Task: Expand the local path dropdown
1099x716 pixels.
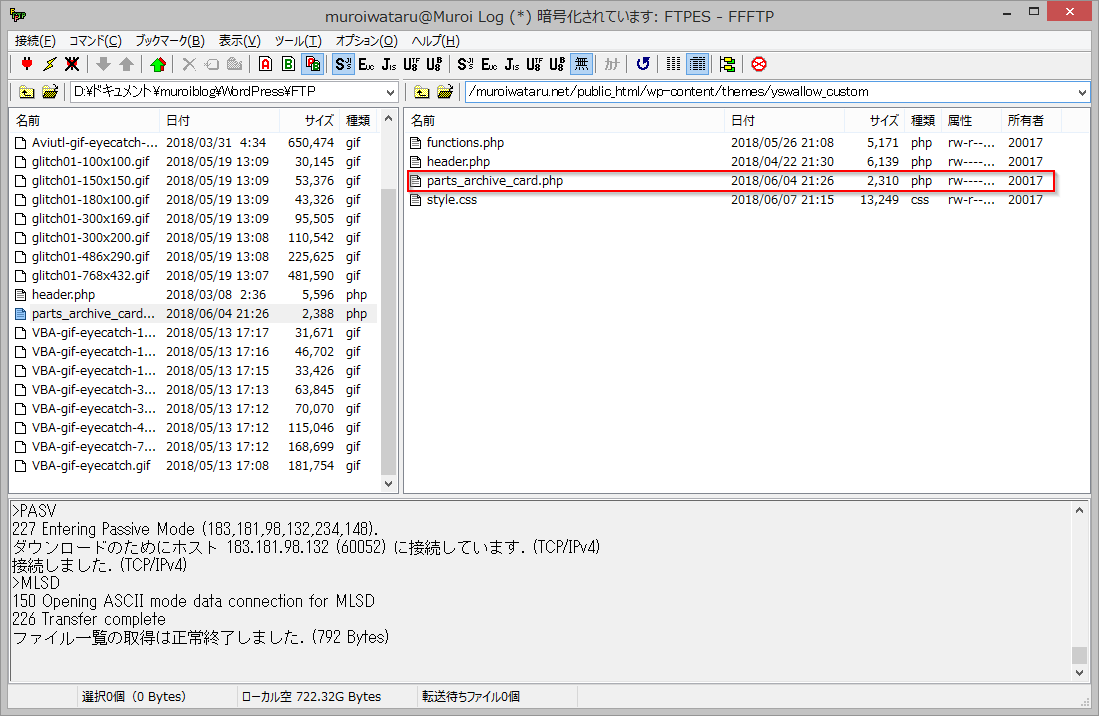Action: [389, 92]
